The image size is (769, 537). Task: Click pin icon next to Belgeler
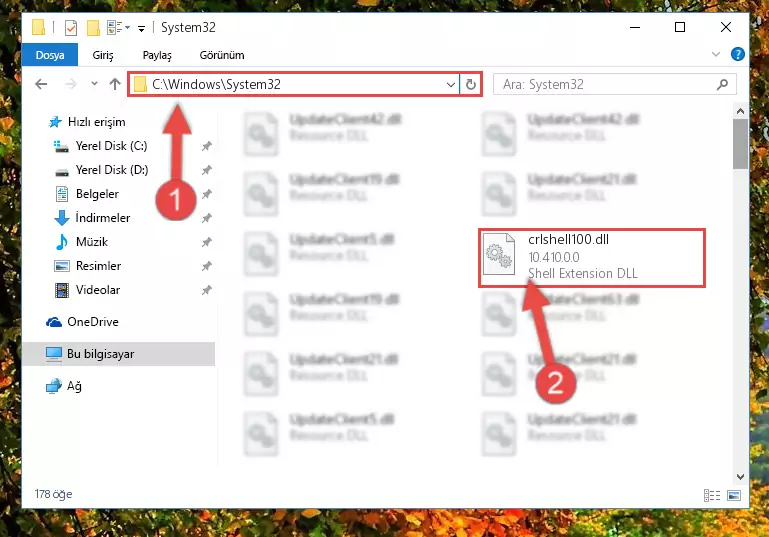(206, 194)
